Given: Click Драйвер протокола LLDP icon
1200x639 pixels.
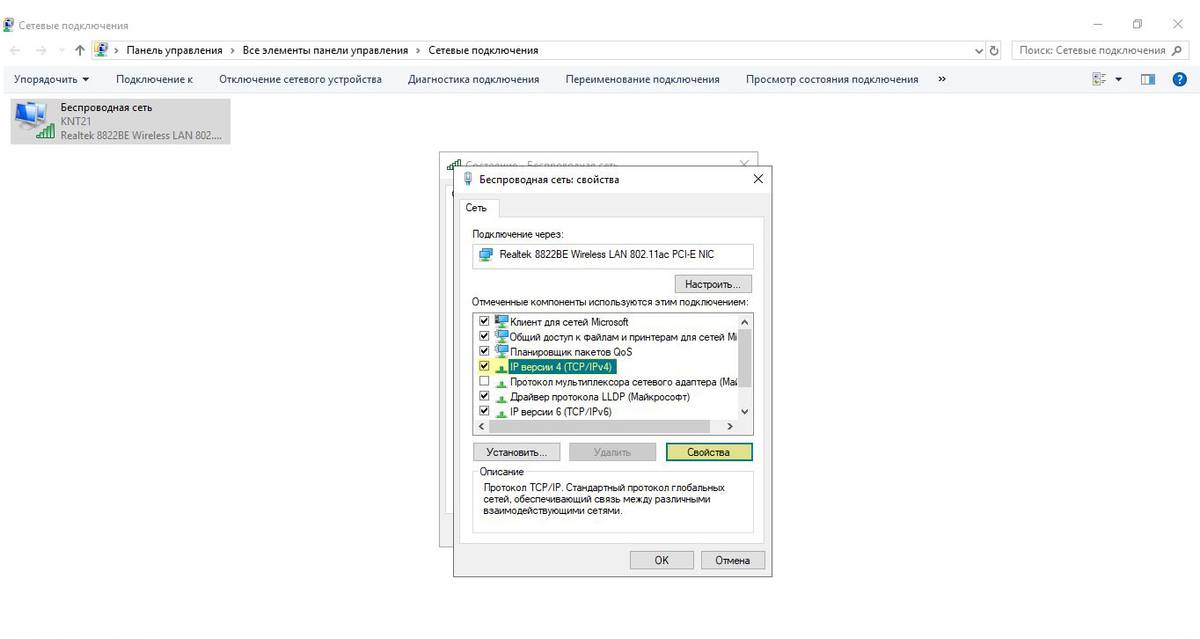Looking at the screenshot, I should pos(502,396).
